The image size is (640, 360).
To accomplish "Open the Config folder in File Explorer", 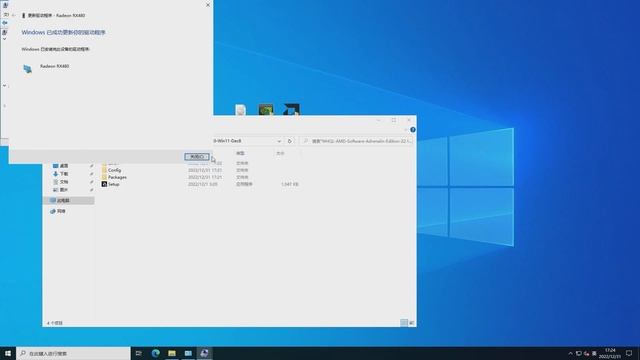I will coord(114,170).
